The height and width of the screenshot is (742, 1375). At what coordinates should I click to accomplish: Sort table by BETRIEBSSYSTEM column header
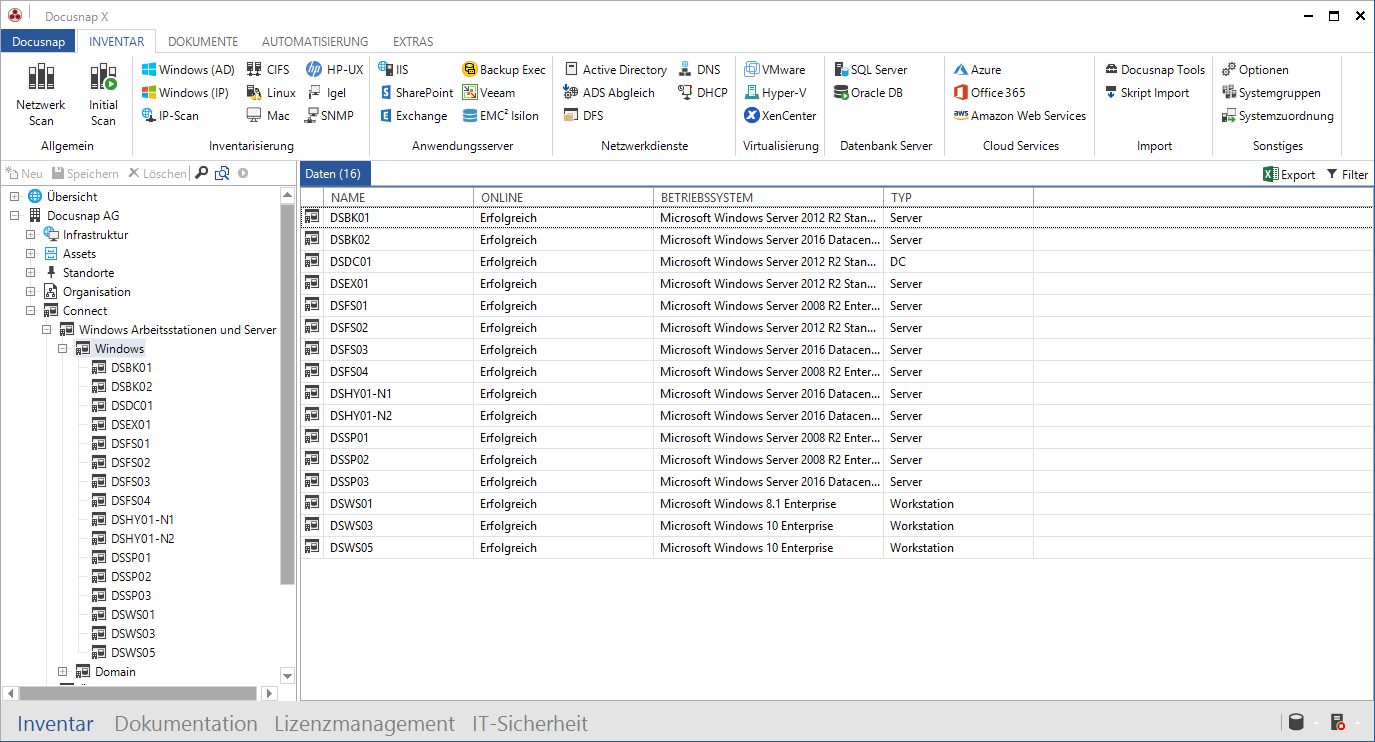768,197
